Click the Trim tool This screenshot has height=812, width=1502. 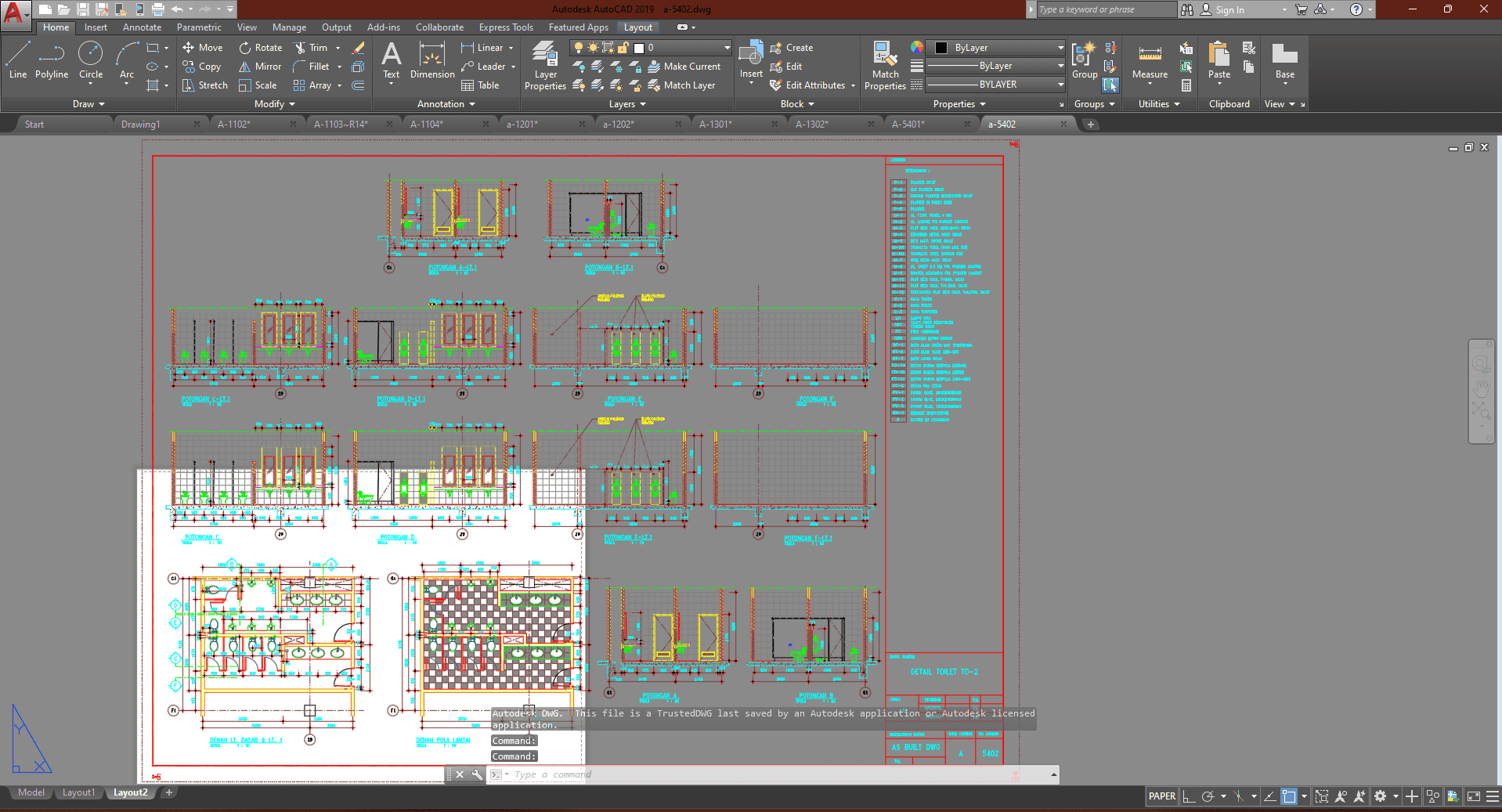click(x=311, y=48)
